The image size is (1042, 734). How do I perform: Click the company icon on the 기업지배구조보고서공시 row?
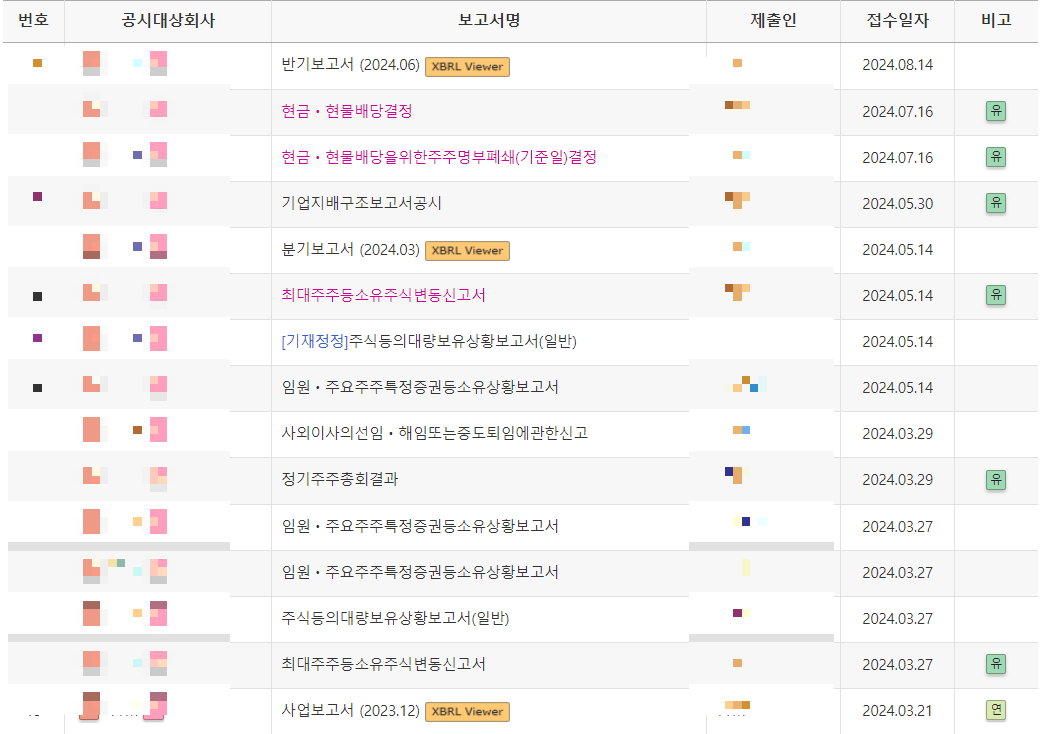[x=91, y=199]
